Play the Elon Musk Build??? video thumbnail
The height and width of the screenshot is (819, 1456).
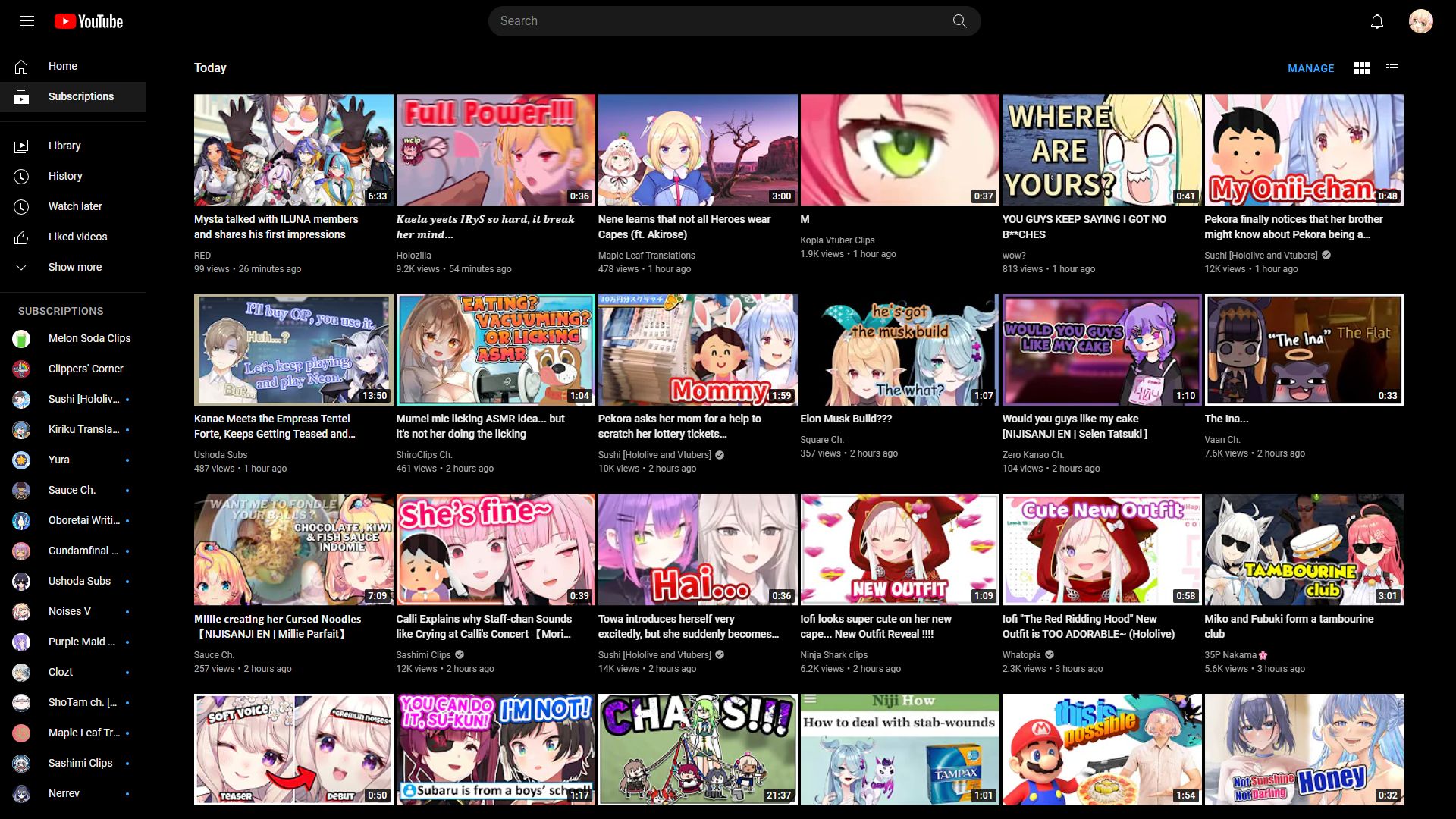coord(899,350)
